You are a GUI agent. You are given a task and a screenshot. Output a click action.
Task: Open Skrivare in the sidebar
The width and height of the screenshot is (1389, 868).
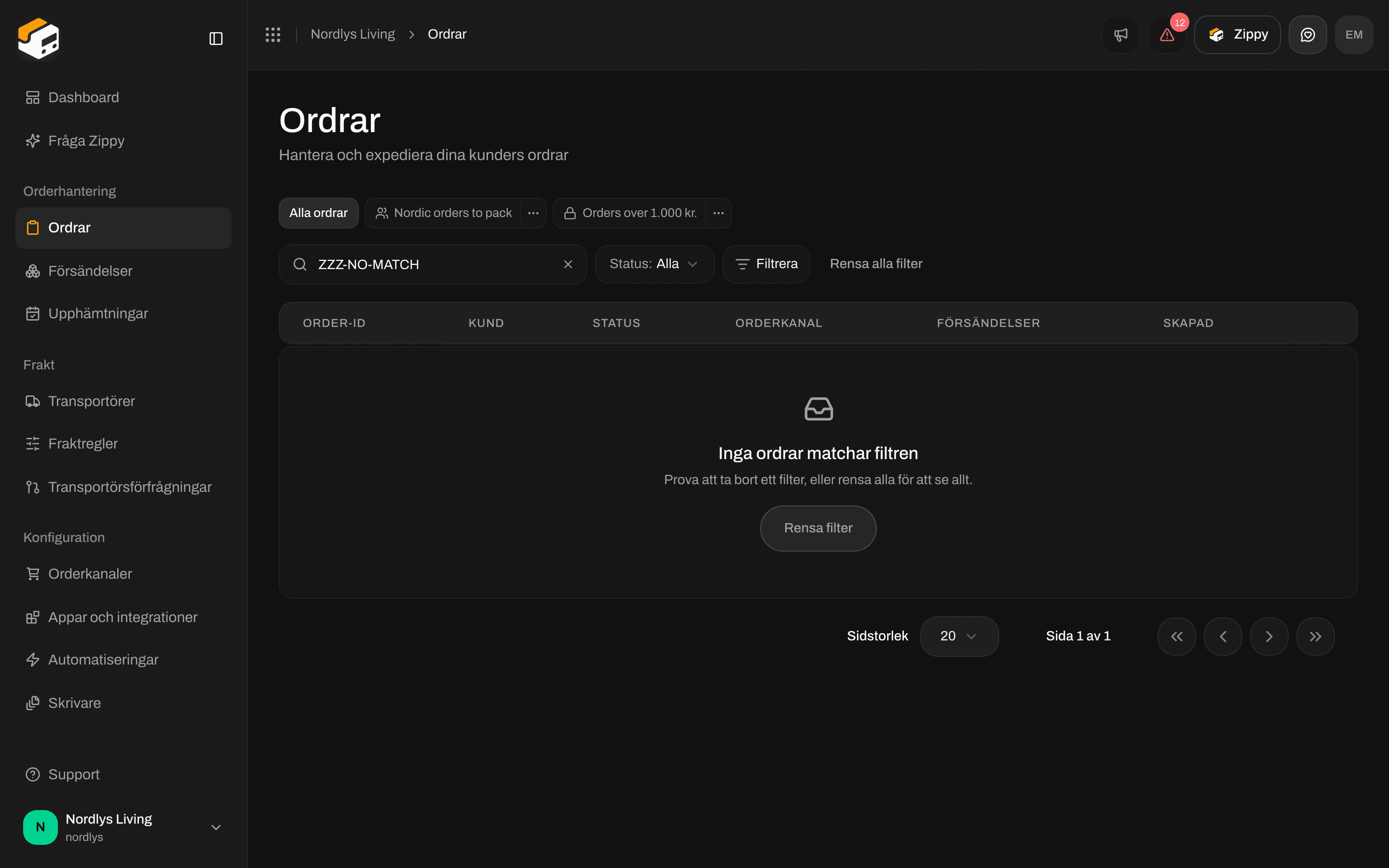point(123,703)
